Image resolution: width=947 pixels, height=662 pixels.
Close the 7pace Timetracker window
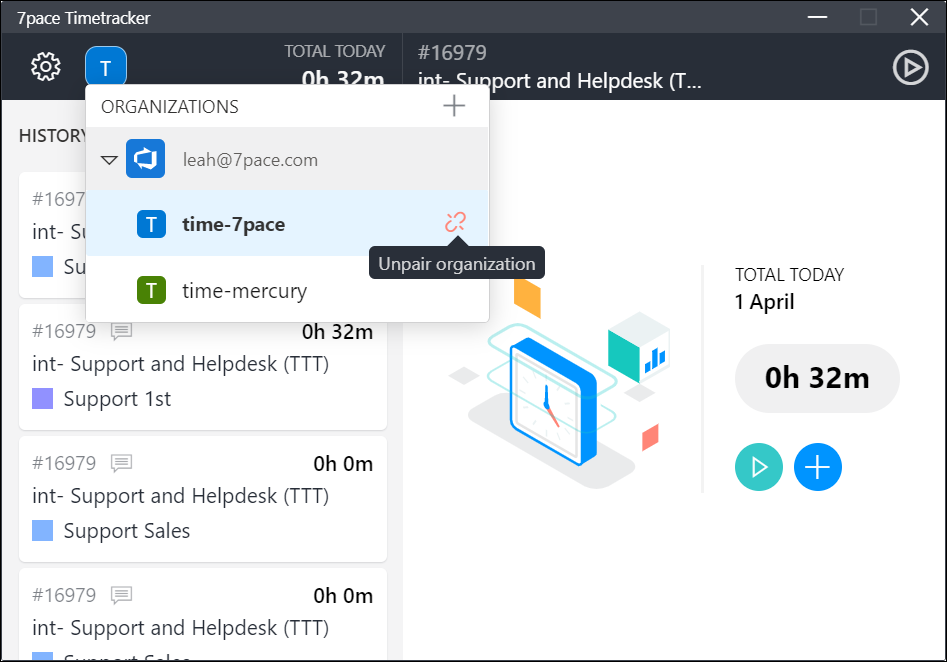[919, 17]
